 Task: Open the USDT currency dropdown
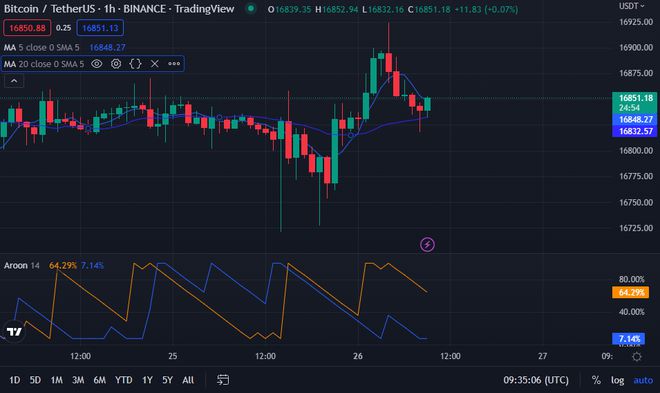631,6
